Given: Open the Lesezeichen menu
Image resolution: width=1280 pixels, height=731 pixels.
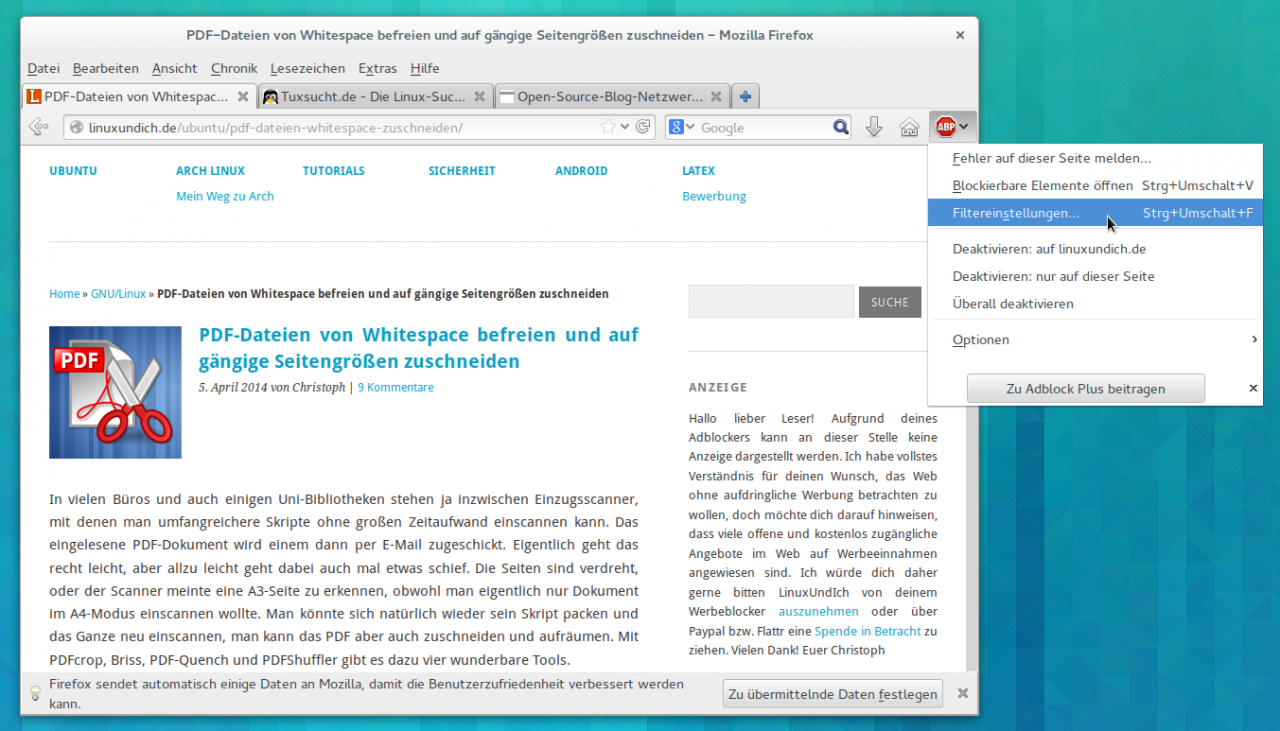Looking at the screenshot, I should (x=308, y=69).
